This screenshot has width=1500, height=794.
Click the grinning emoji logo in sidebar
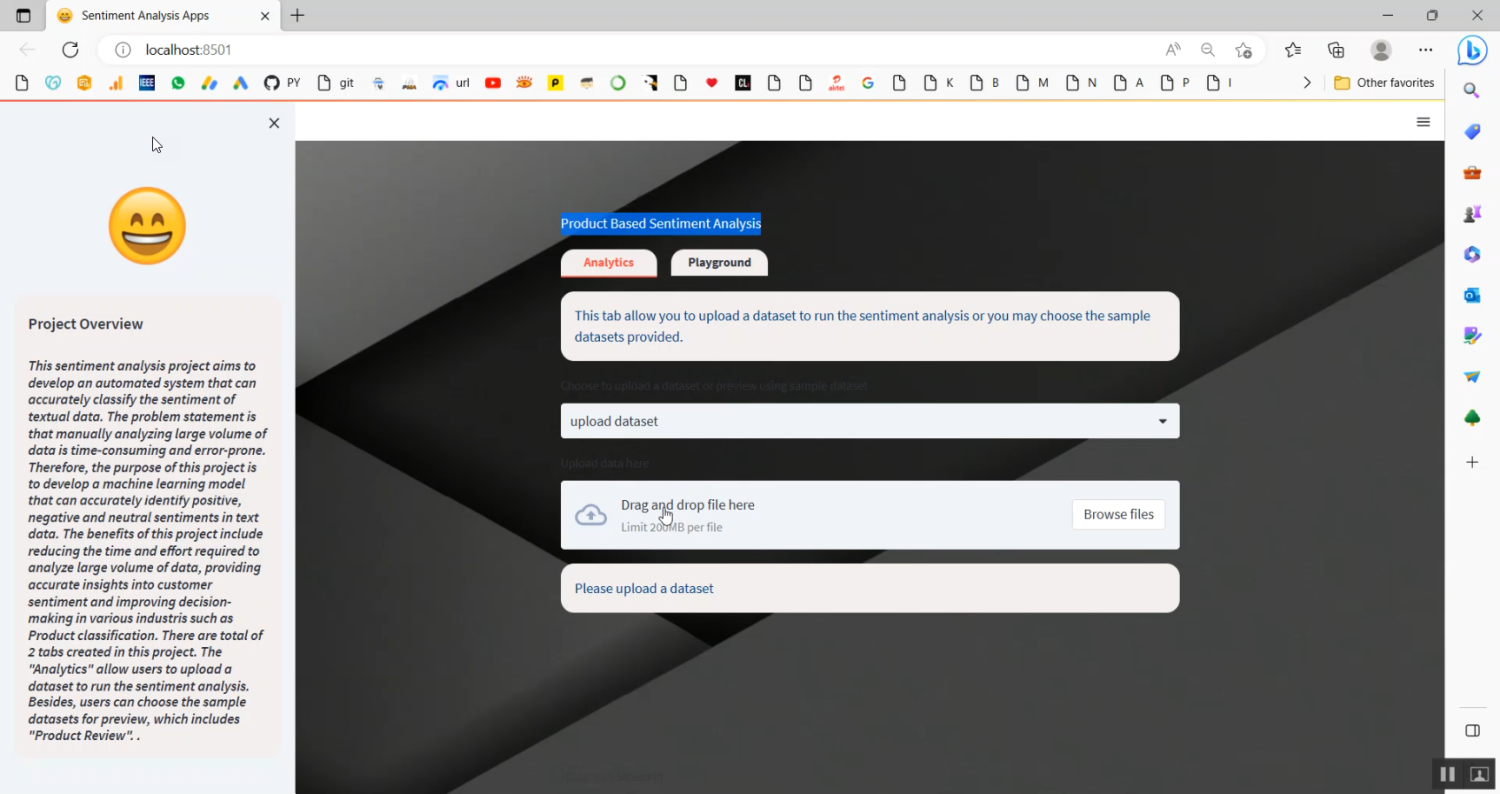147,226
